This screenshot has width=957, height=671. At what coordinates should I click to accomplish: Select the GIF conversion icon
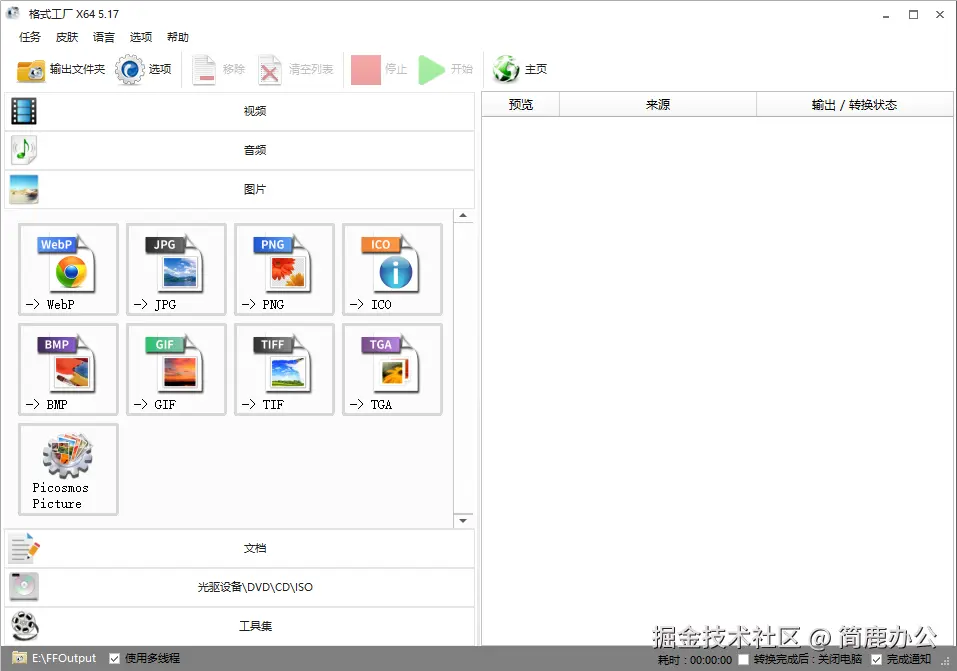click(x=176, y=369)
